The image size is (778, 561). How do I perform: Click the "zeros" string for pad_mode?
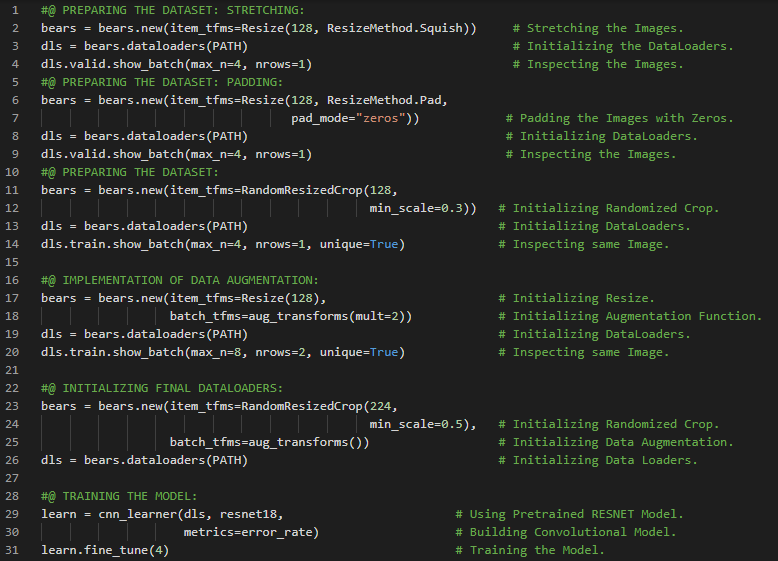point(386,118)
